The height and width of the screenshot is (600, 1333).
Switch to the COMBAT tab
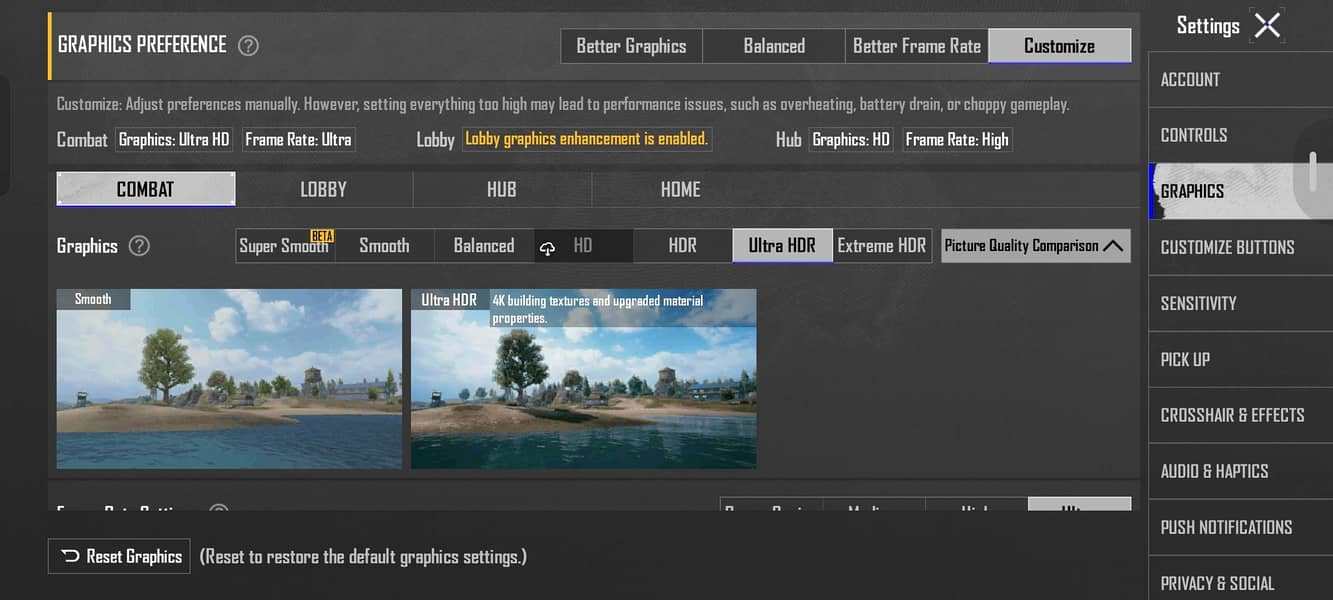(146, 189)
